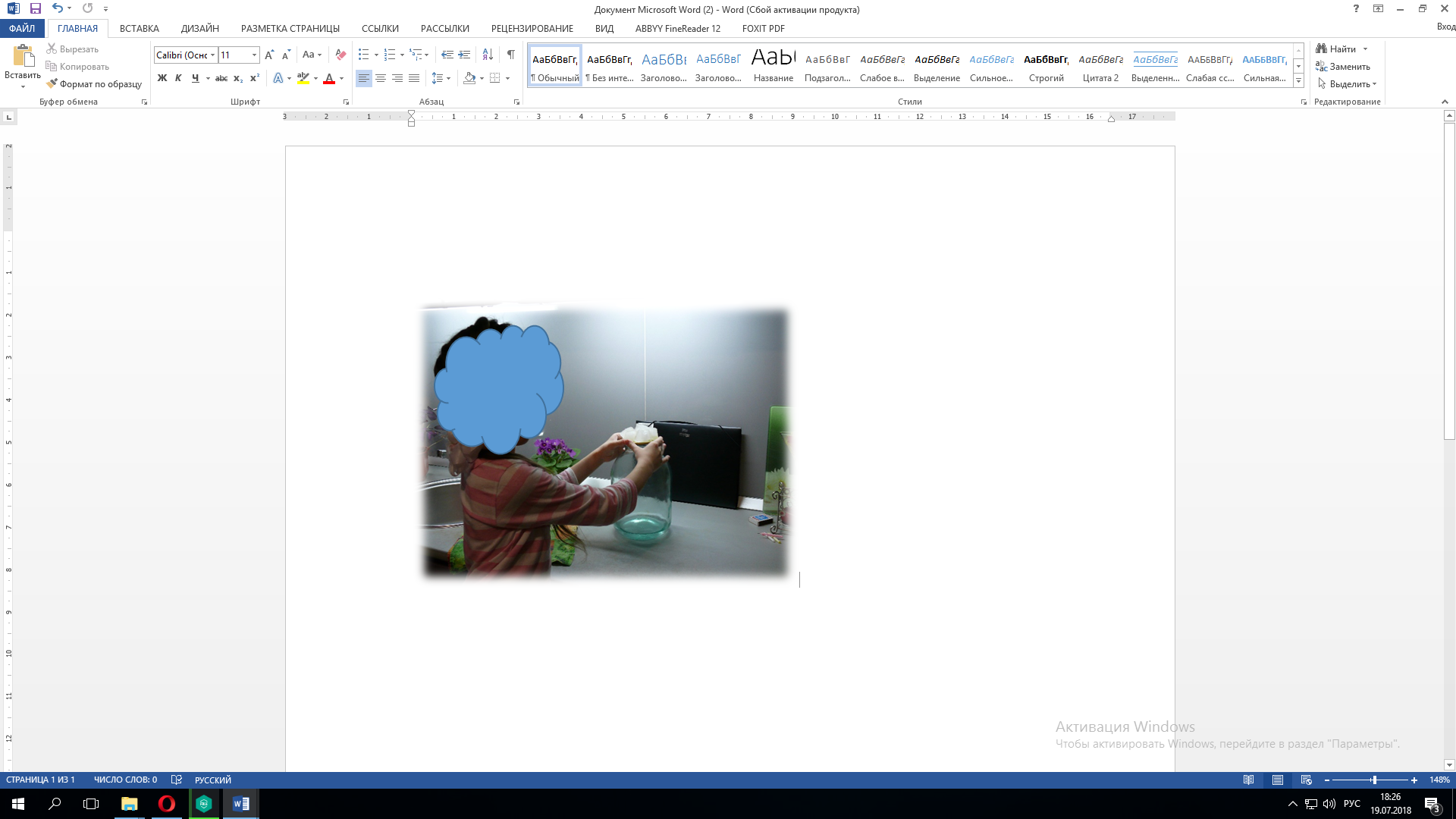This screenshot has height=819, width=1456.
Task: Select the inserted photo in the document
Action: pos(605,442)
